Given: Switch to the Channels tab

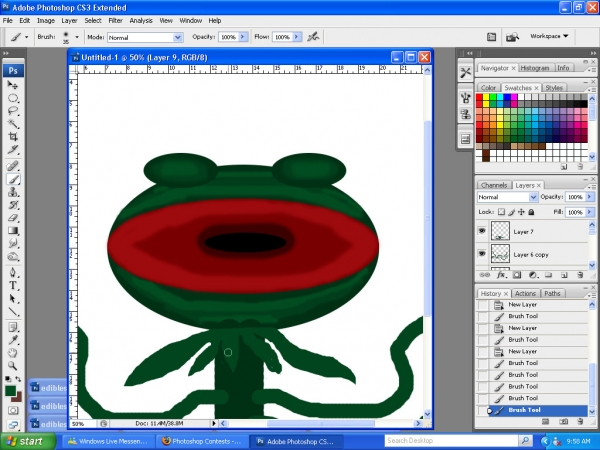Looking at the screenshot, I should [494, 185].
